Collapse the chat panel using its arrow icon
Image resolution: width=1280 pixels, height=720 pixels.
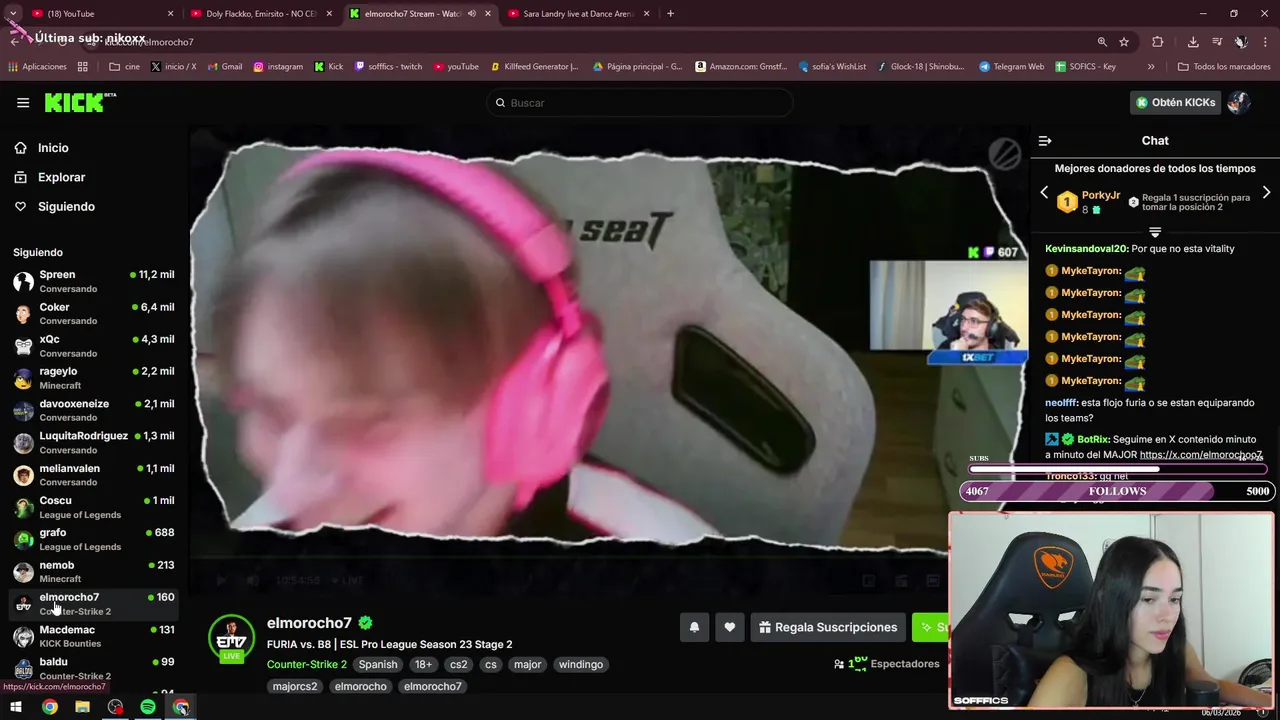1045,141
